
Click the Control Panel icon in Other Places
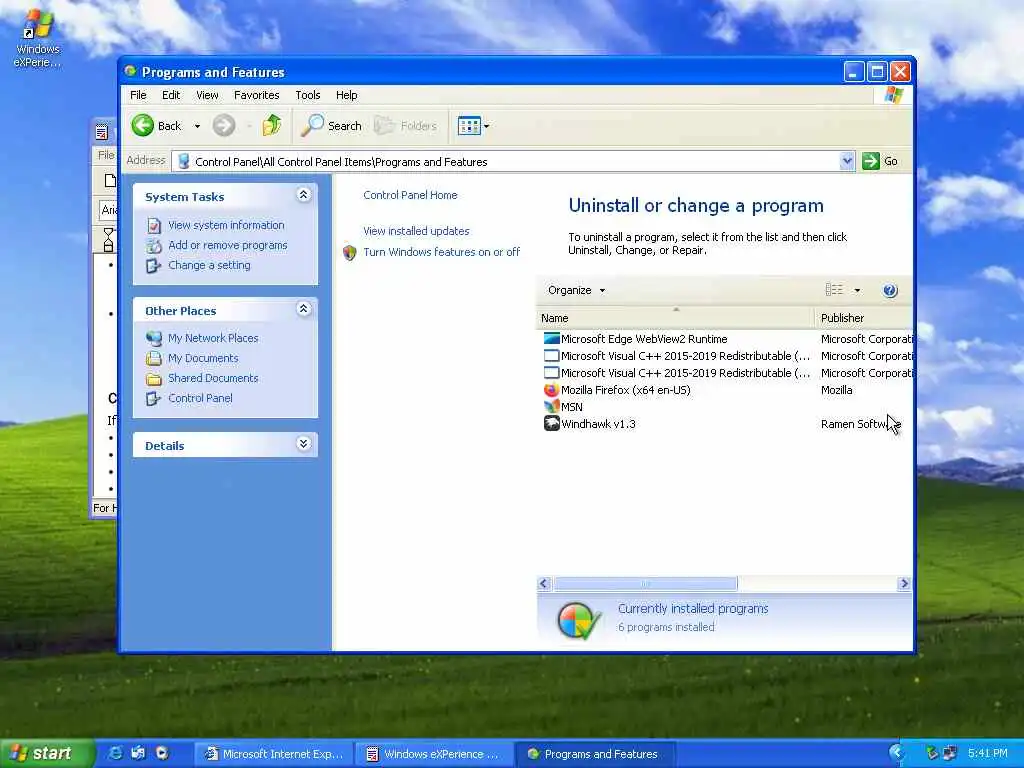153,398
